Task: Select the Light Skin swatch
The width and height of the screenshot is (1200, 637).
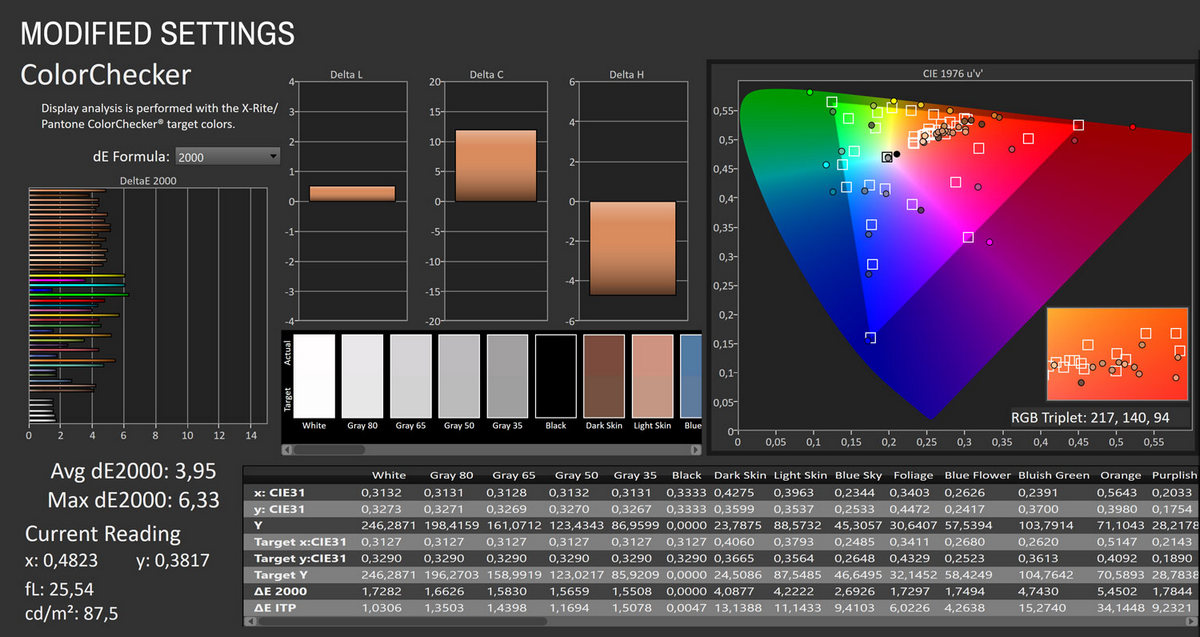Action: pos(652,375)
